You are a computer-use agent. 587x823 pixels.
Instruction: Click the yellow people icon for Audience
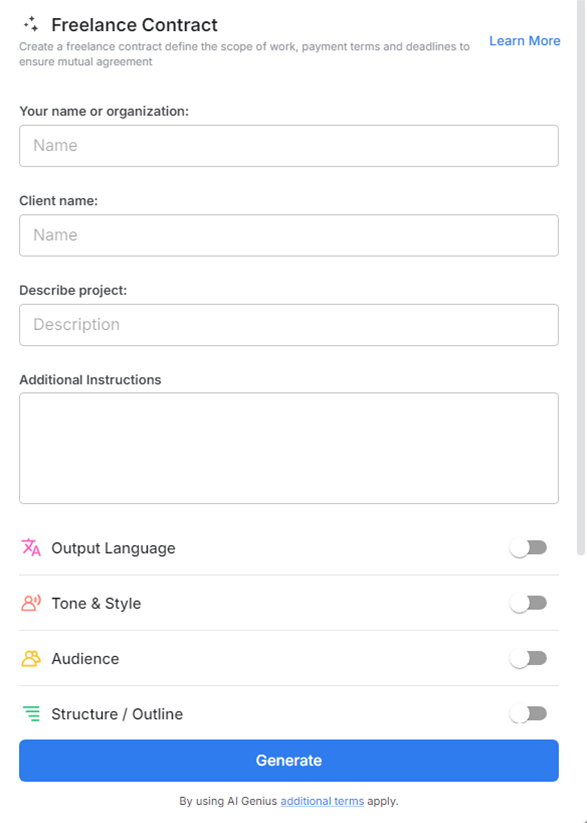(x=29, y=658)
